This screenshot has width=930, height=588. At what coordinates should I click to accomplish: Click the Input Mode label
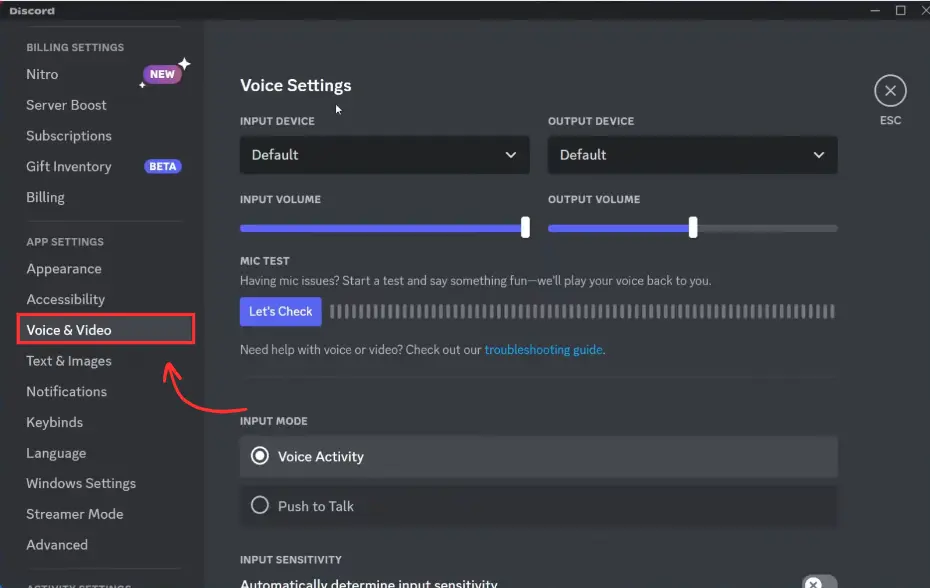pyautogui.click(x=273, y=421)
